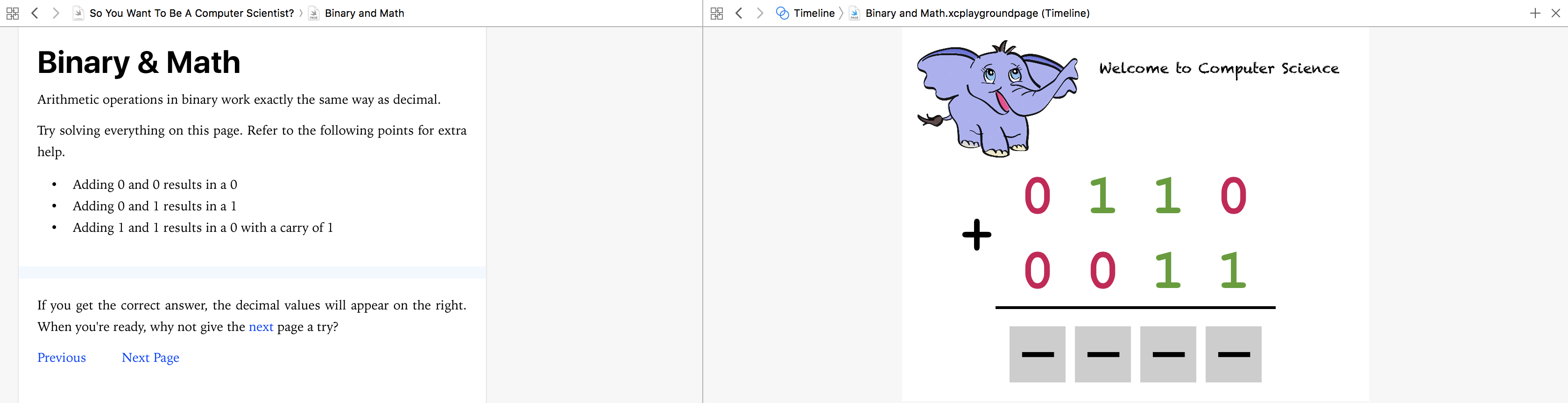1568x403 pixels.
Task: Go forward in timeline pane history
Action: [x=760, y=13]
